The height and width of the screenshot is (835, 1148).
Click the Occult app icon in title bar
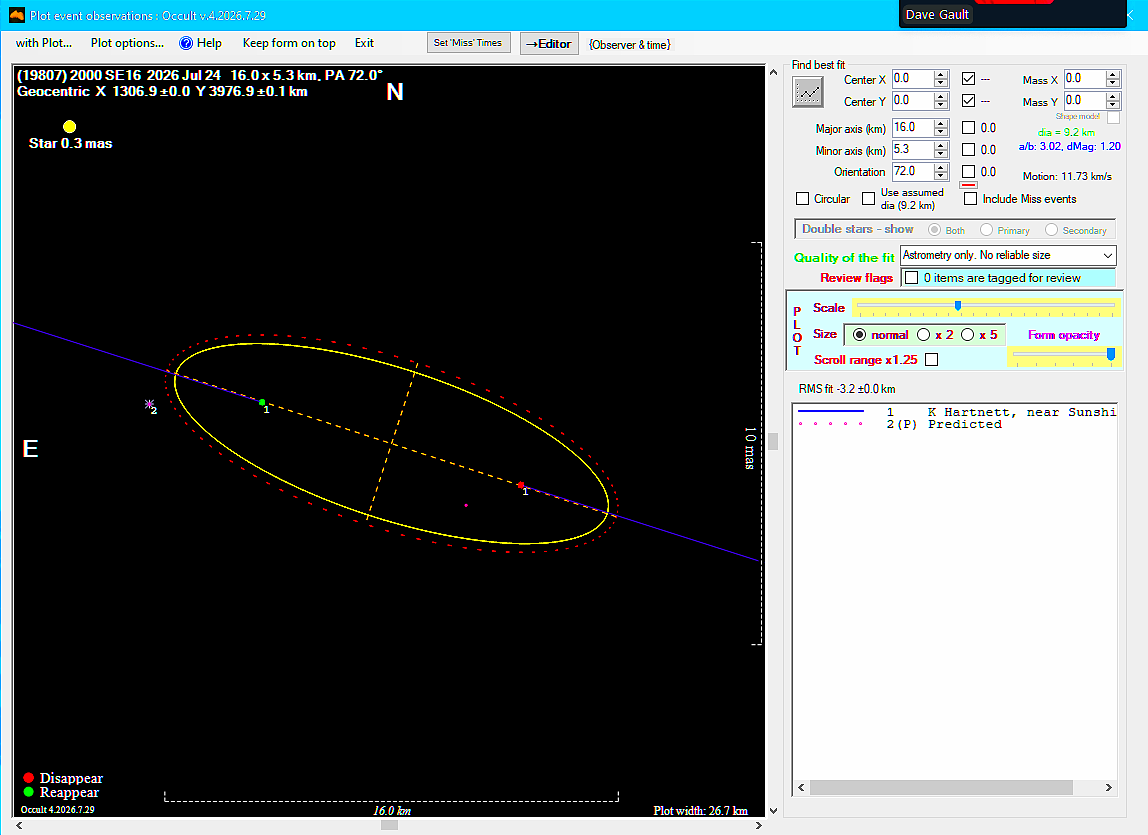coord(16,15)
